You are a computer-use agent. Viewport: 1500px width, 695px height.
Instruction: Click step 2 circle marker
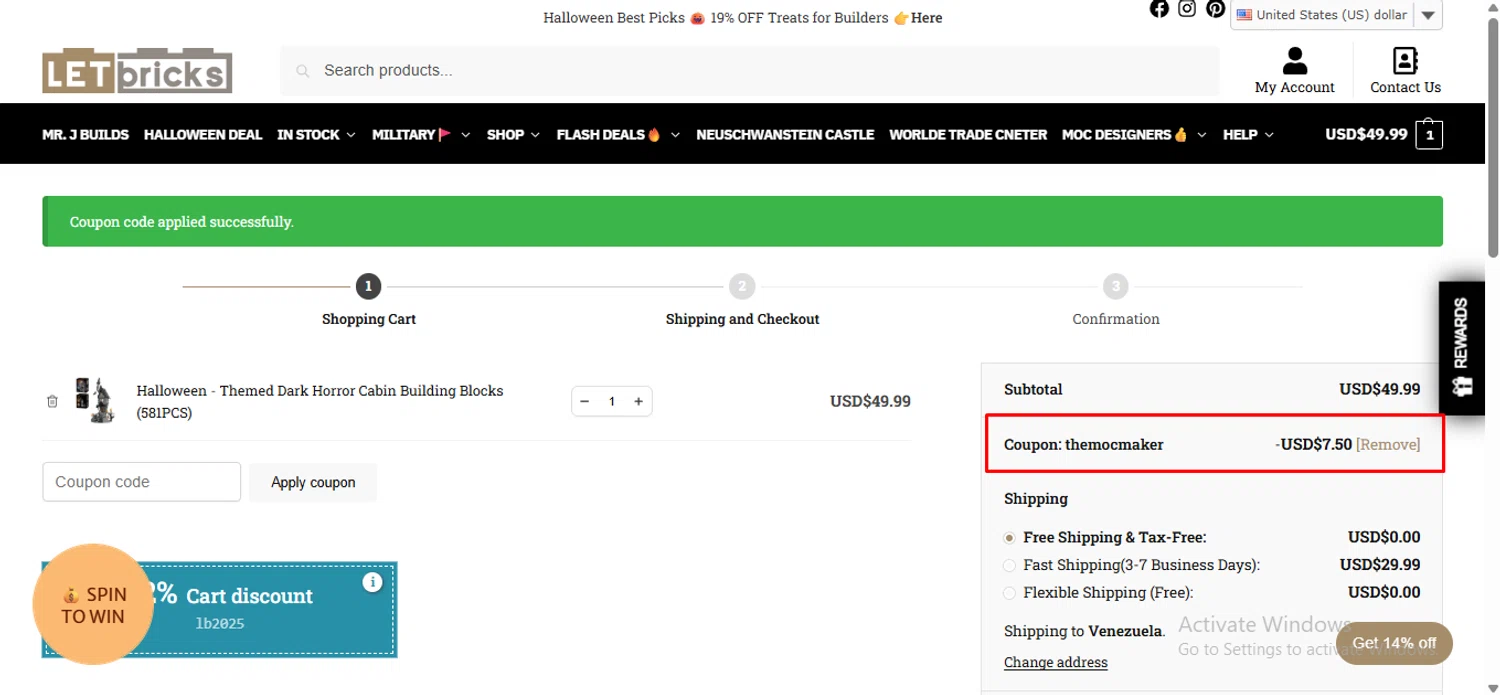(x=741, y=286)
